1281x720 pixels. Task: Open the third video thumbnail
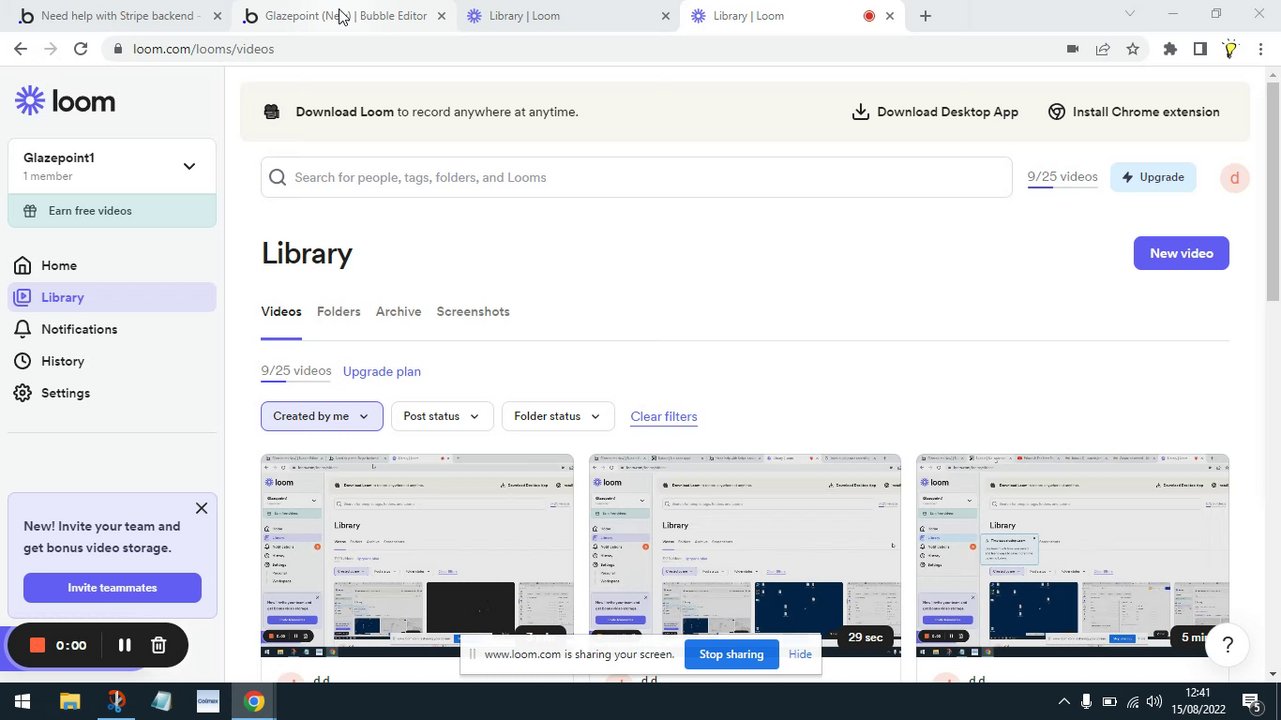pos(1073,555)
